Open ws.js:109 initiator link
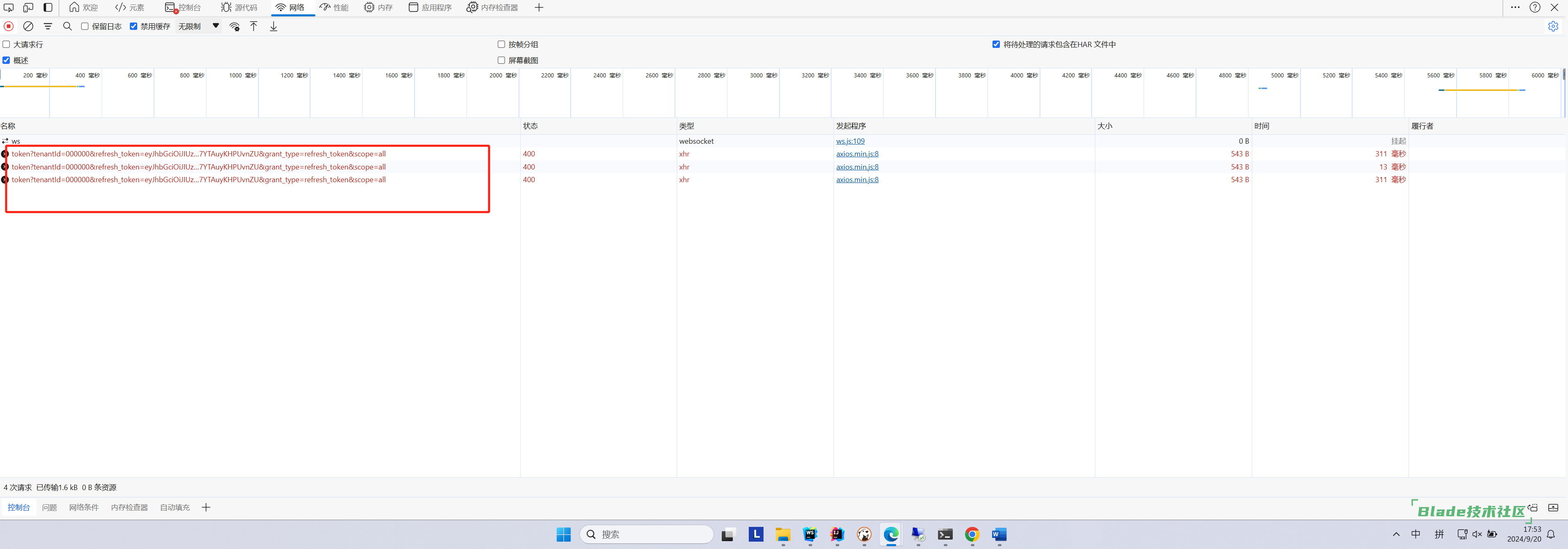The width and height of the screenshot is (1568, 549). [x=850, y=141]
